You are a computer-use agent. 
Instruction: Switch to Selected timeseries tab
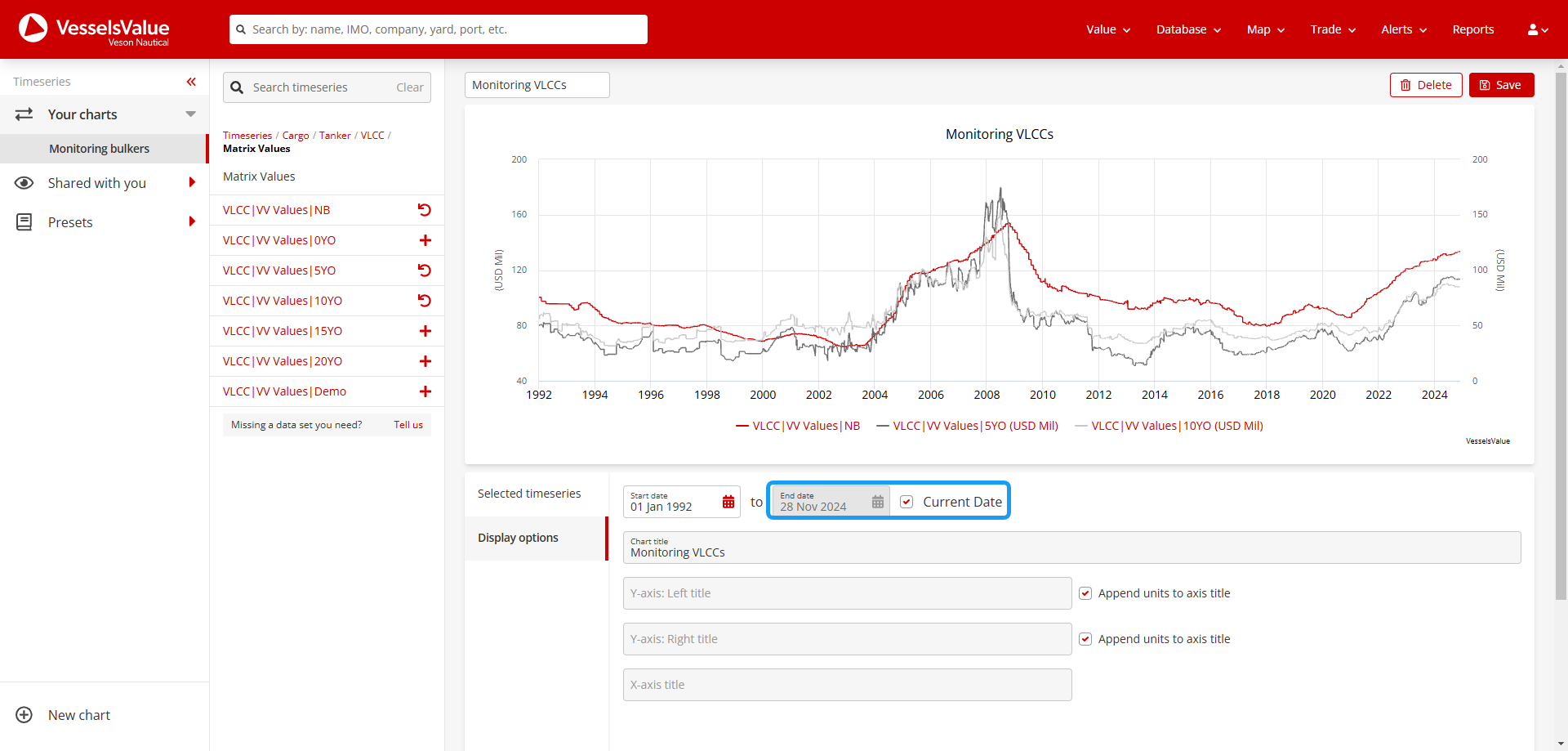pos(529,494)
